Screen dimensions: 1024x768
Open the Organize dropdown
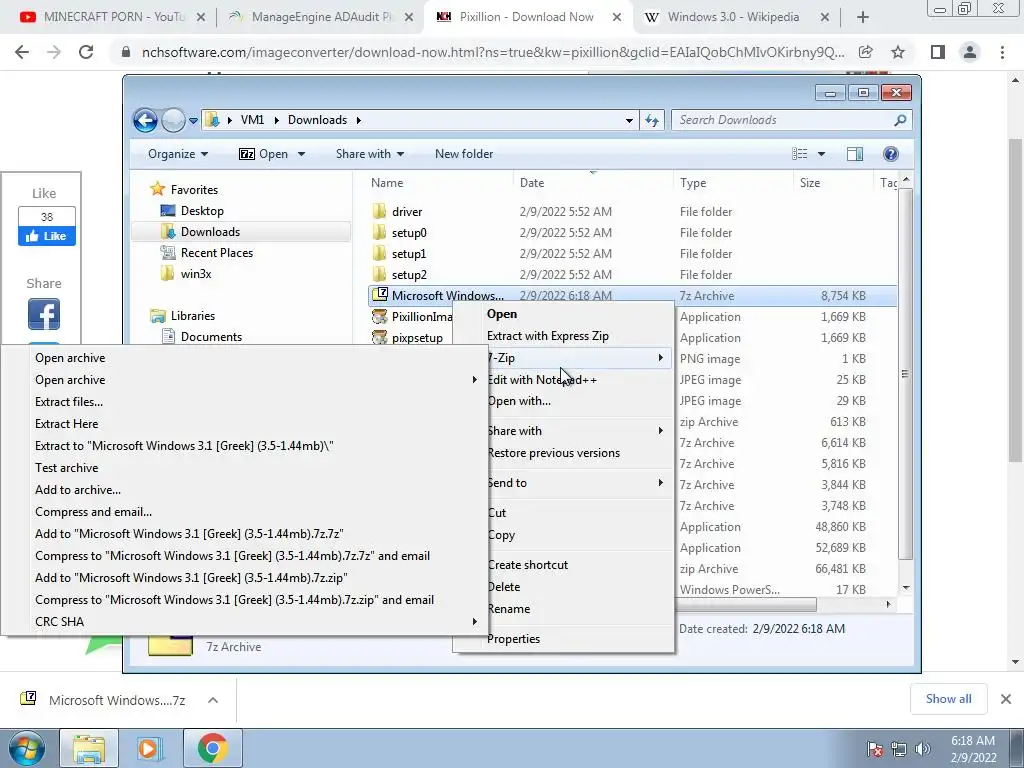(x=178, y=153)
